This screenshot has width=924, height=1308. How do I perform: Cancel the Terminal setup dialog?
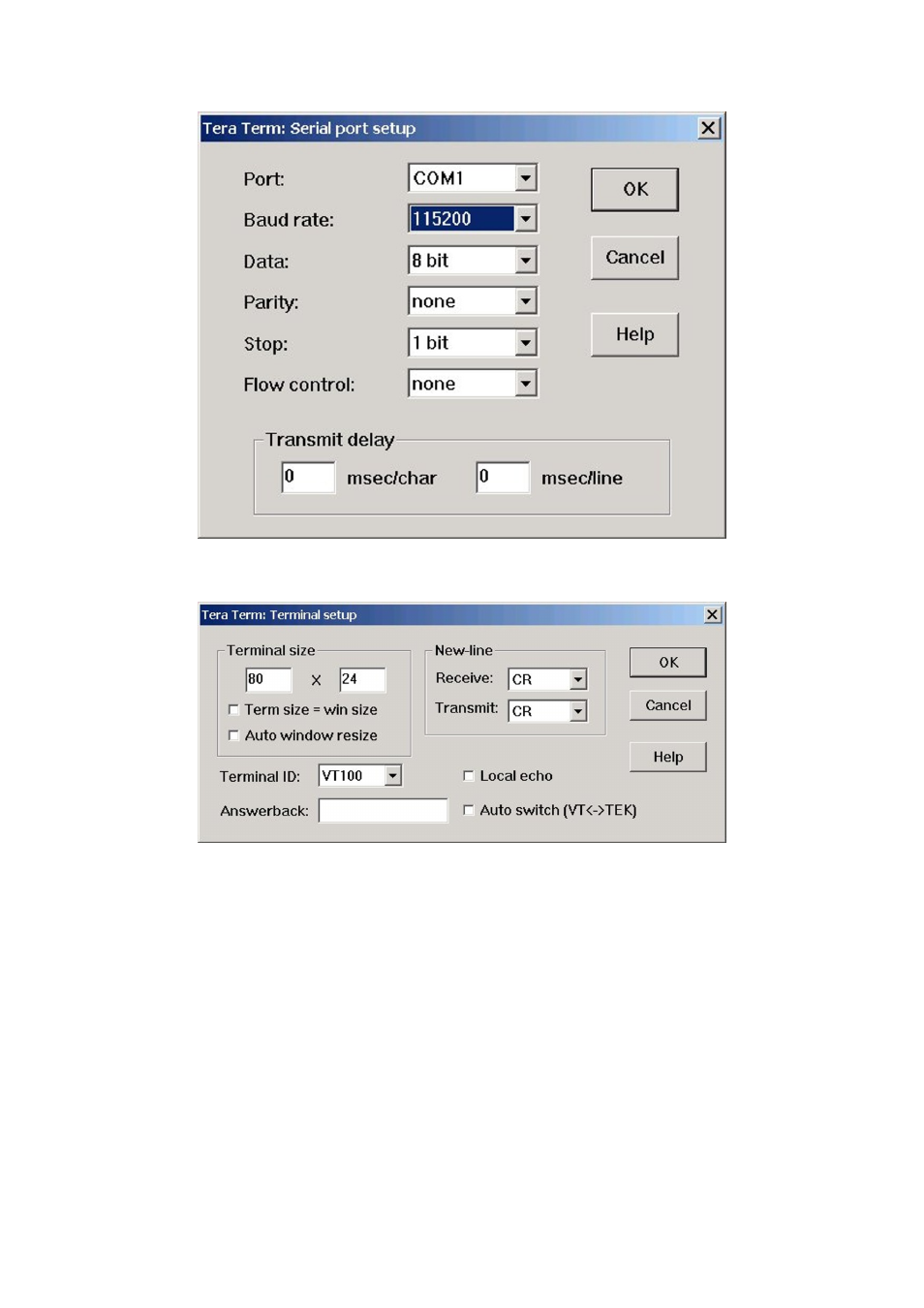[668, 705]
